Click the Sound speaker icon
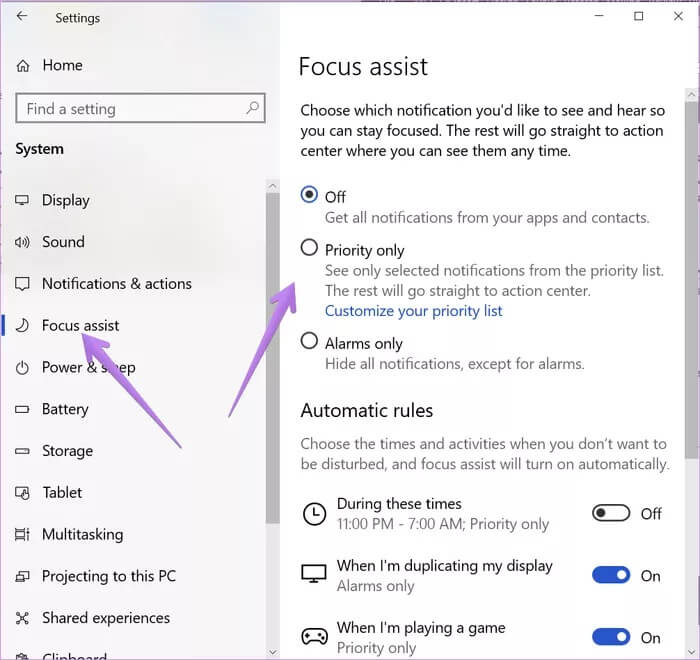This screenshot has width=700, height=660. click(x=22, y=242)
